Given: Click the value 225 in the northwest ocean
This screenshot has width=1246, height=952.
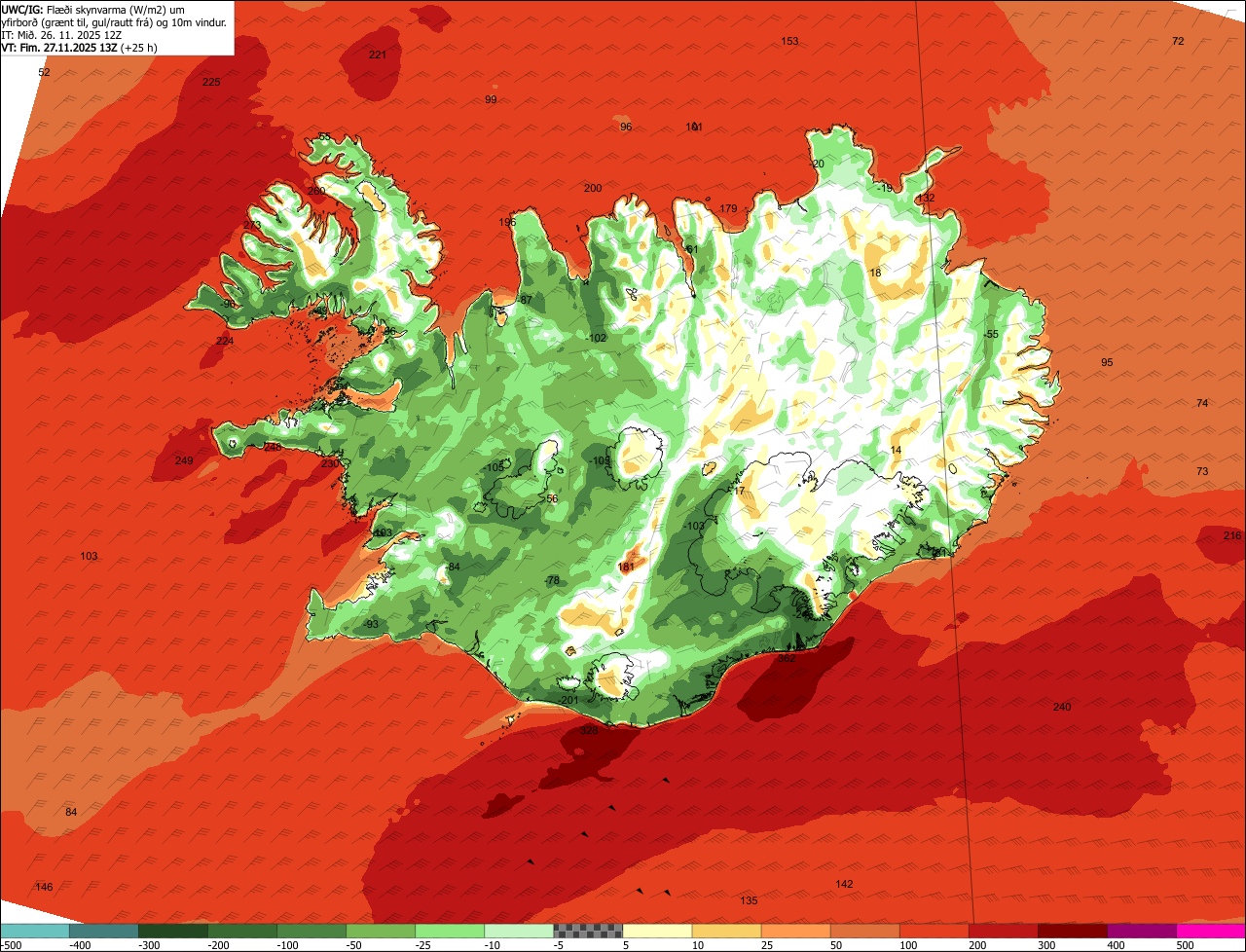Looking at the screenshot, I should [x=211, y=82].
